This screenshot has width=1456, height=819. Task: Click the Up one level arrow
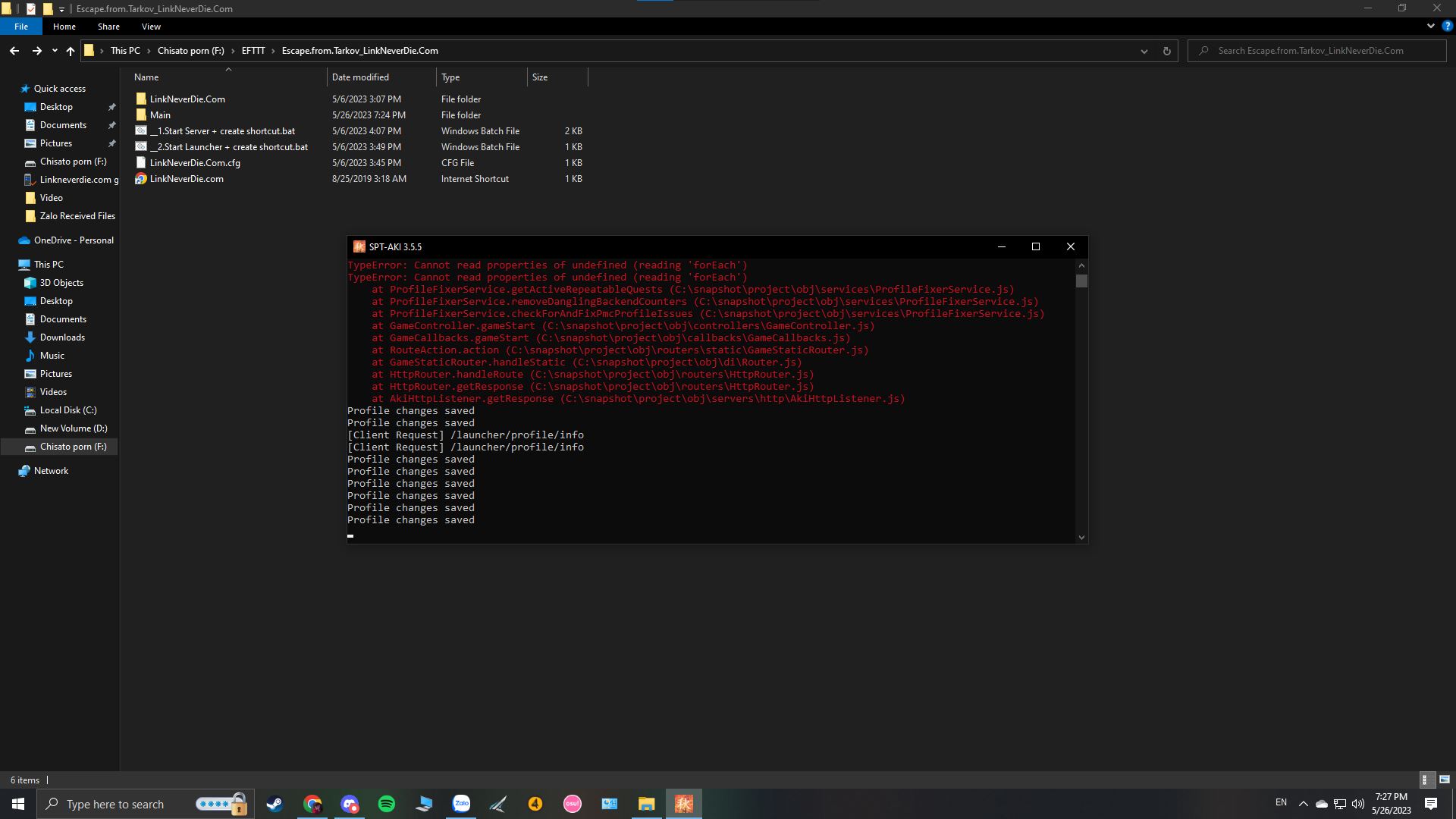tap(71, 51)
